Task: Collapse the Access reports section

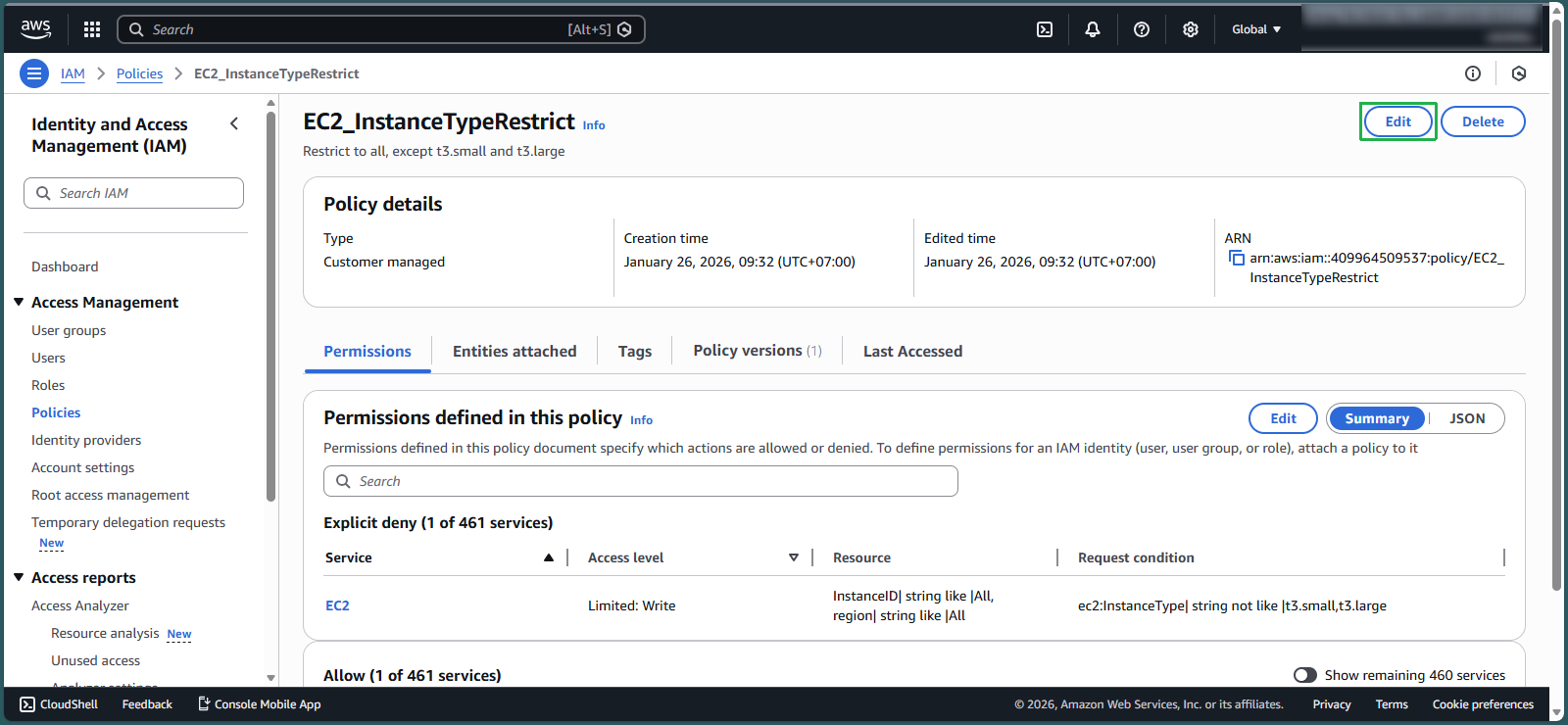Action: click(x=19, y=578)
